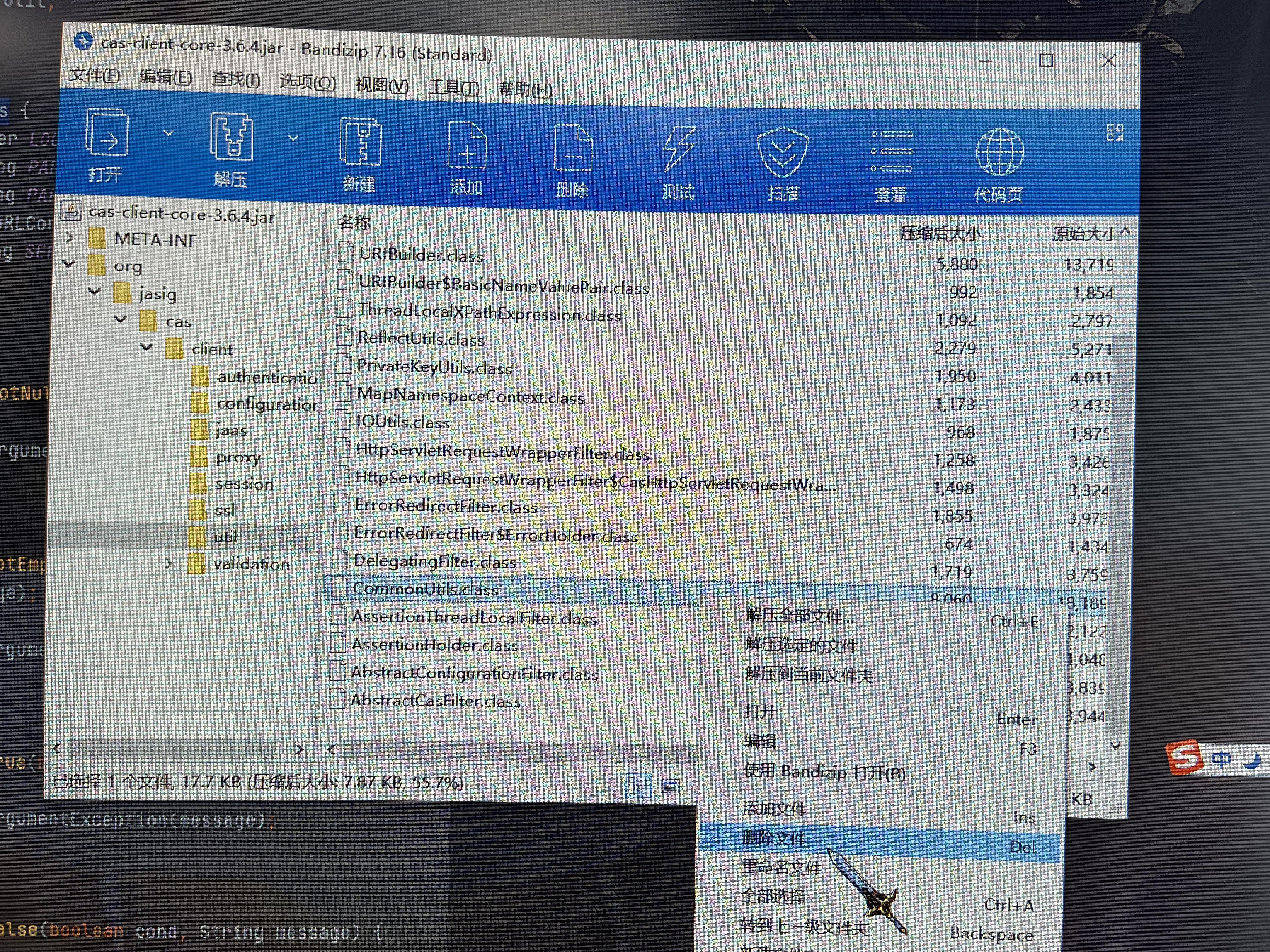
Task: Open the 文件(F) menu
Action: pyautogui.click(x=94, y=75)
